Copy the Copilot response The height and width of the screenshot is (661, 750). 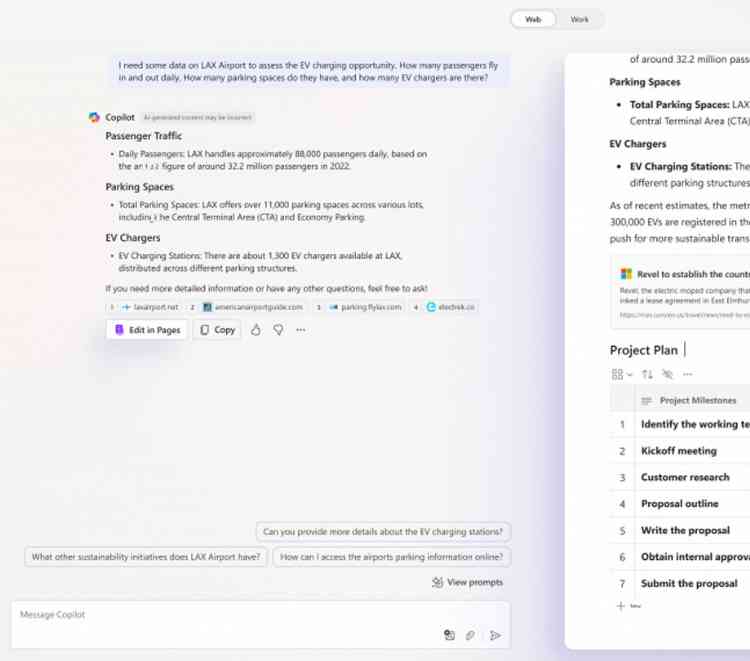[217, 330]
